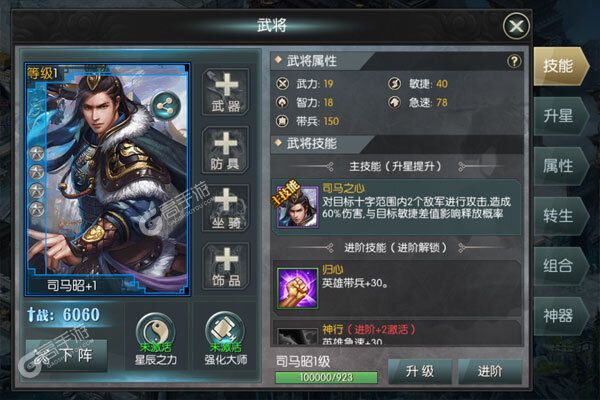This screenshot has height=400, width=600.
Task: Click the 下阵 button
Action: [x=67, y=355]
